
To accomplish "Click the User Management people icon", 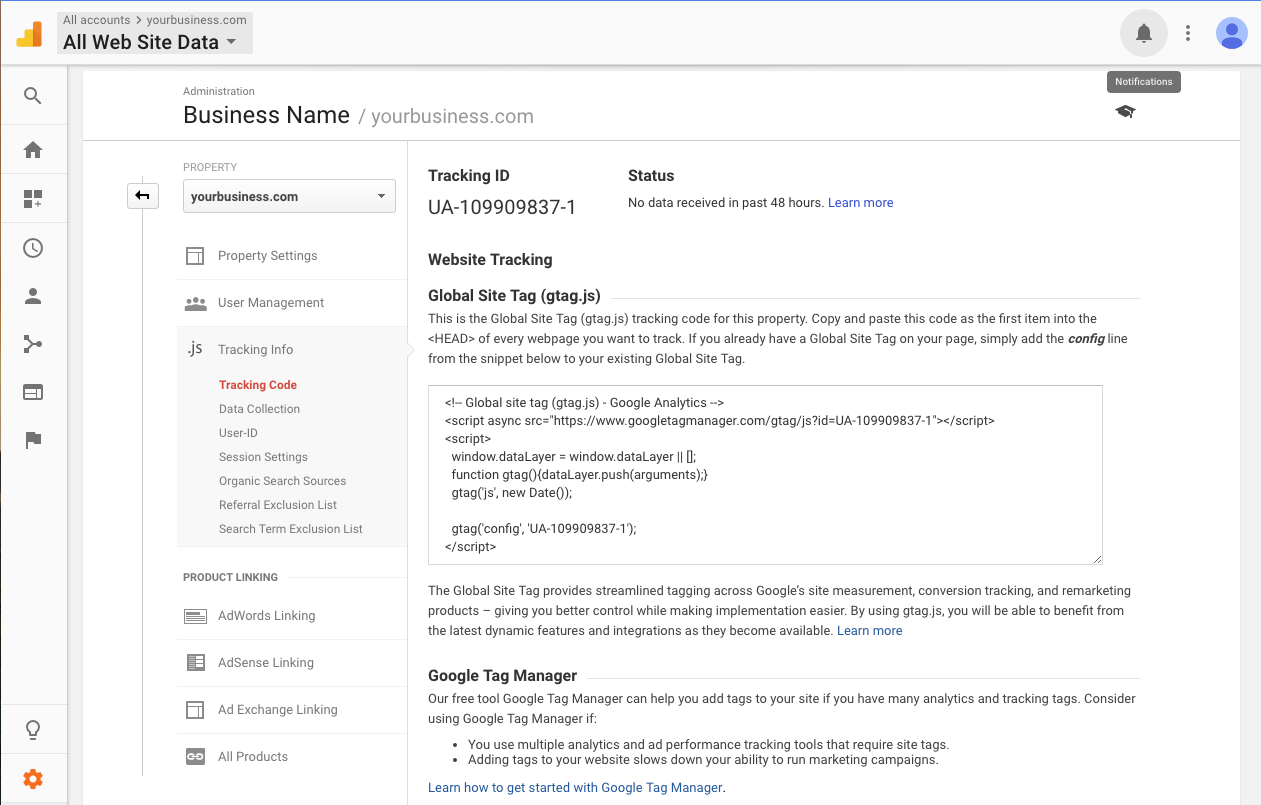I will tap(195, 303).
